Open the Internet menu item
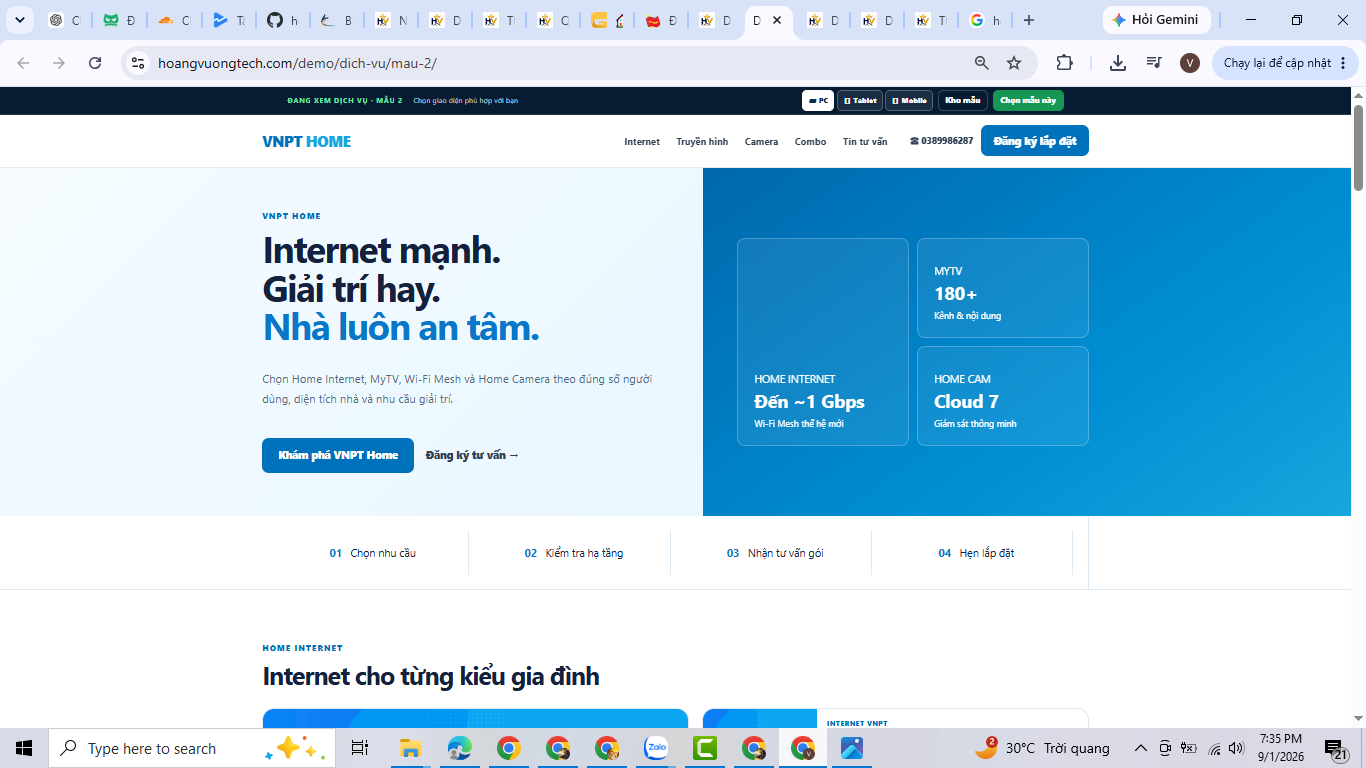Image resolution: width=1366 pixels, height=768 pixels. click(x=642, y=141)
